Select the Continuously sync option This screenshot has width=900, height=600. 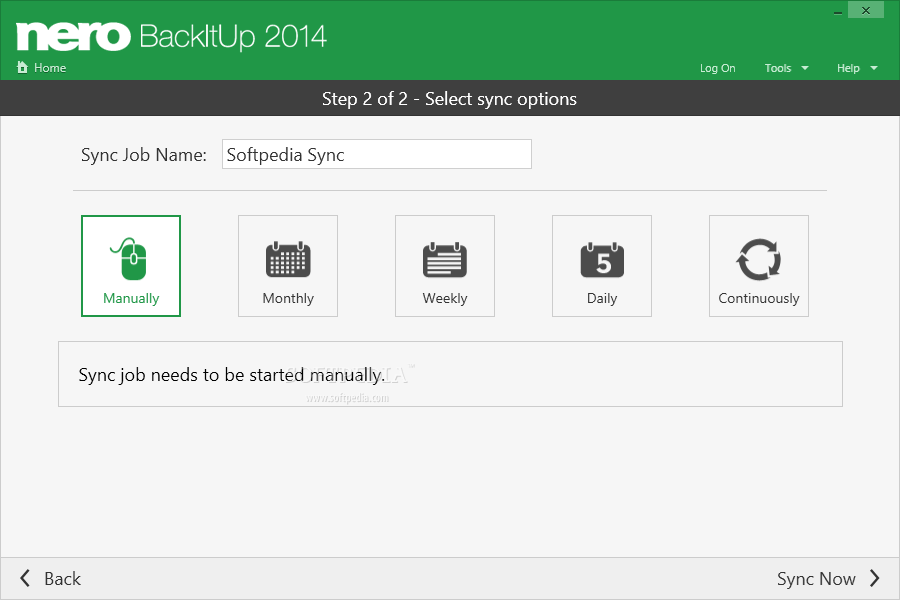tap(759, 266)
